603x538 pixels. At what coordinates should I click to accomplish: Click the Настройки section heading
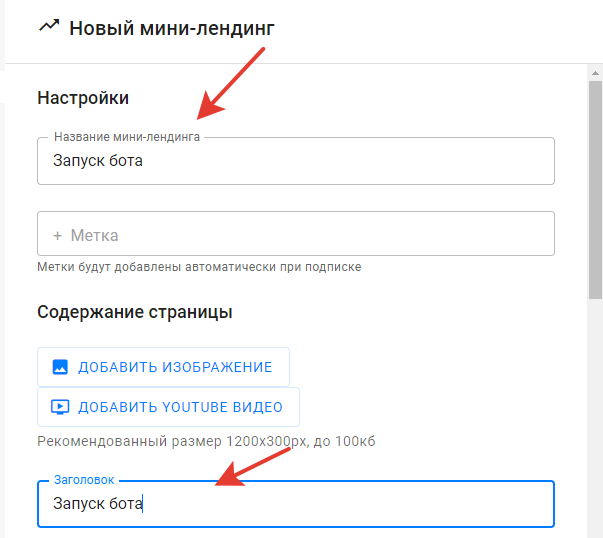coord(83,98)
